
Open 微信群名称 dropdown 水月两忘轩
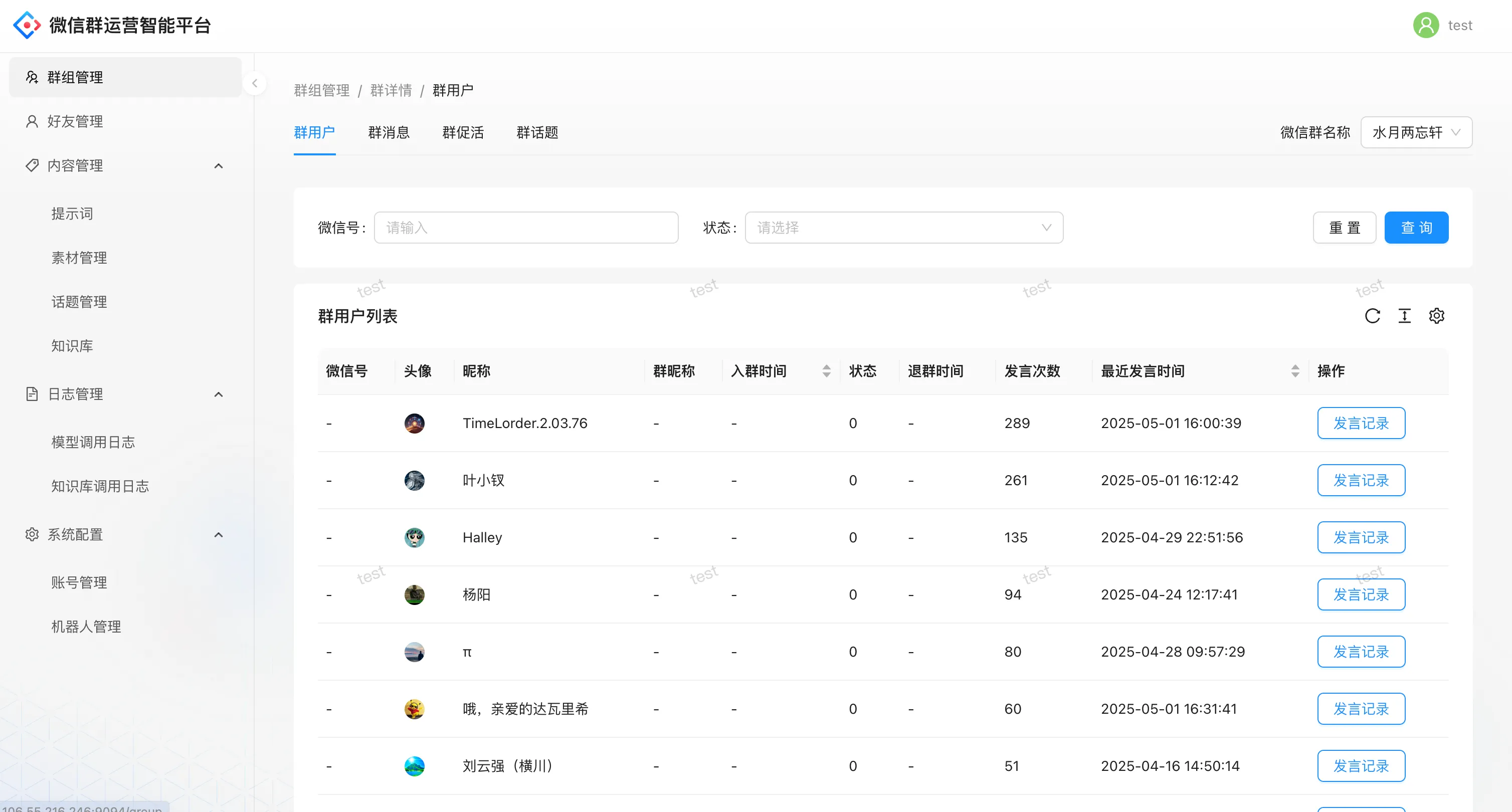pos(1416,133)
